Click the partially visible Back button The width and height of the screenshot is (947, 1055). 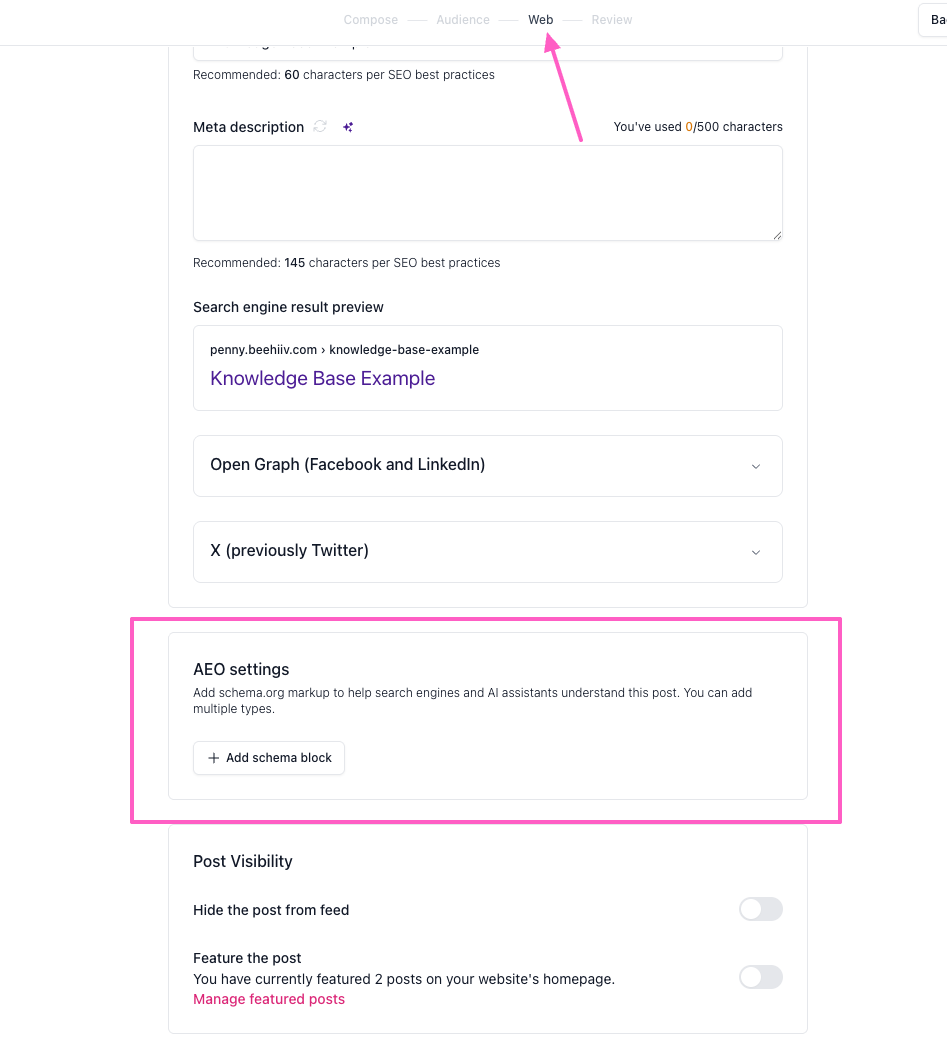point(934,20)
